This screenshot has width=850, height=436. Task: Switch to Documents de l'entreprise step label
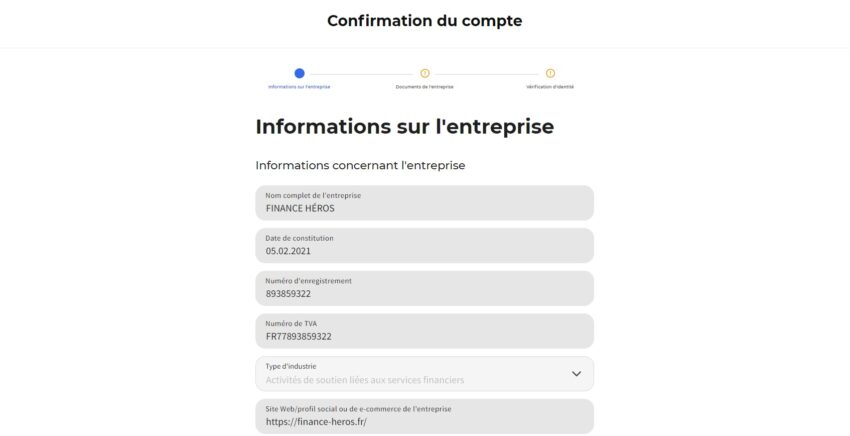click(425, 87)
